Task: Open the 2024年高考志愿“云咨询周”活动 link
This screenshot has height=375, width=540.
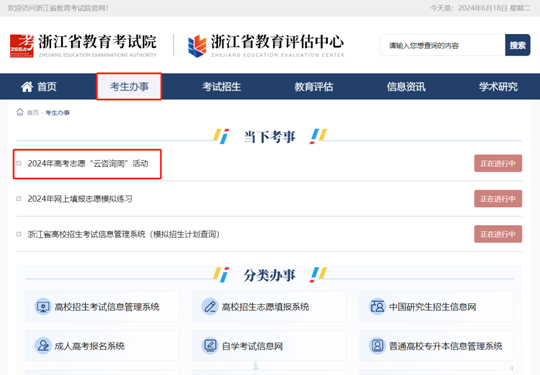Action: point(88,164)
